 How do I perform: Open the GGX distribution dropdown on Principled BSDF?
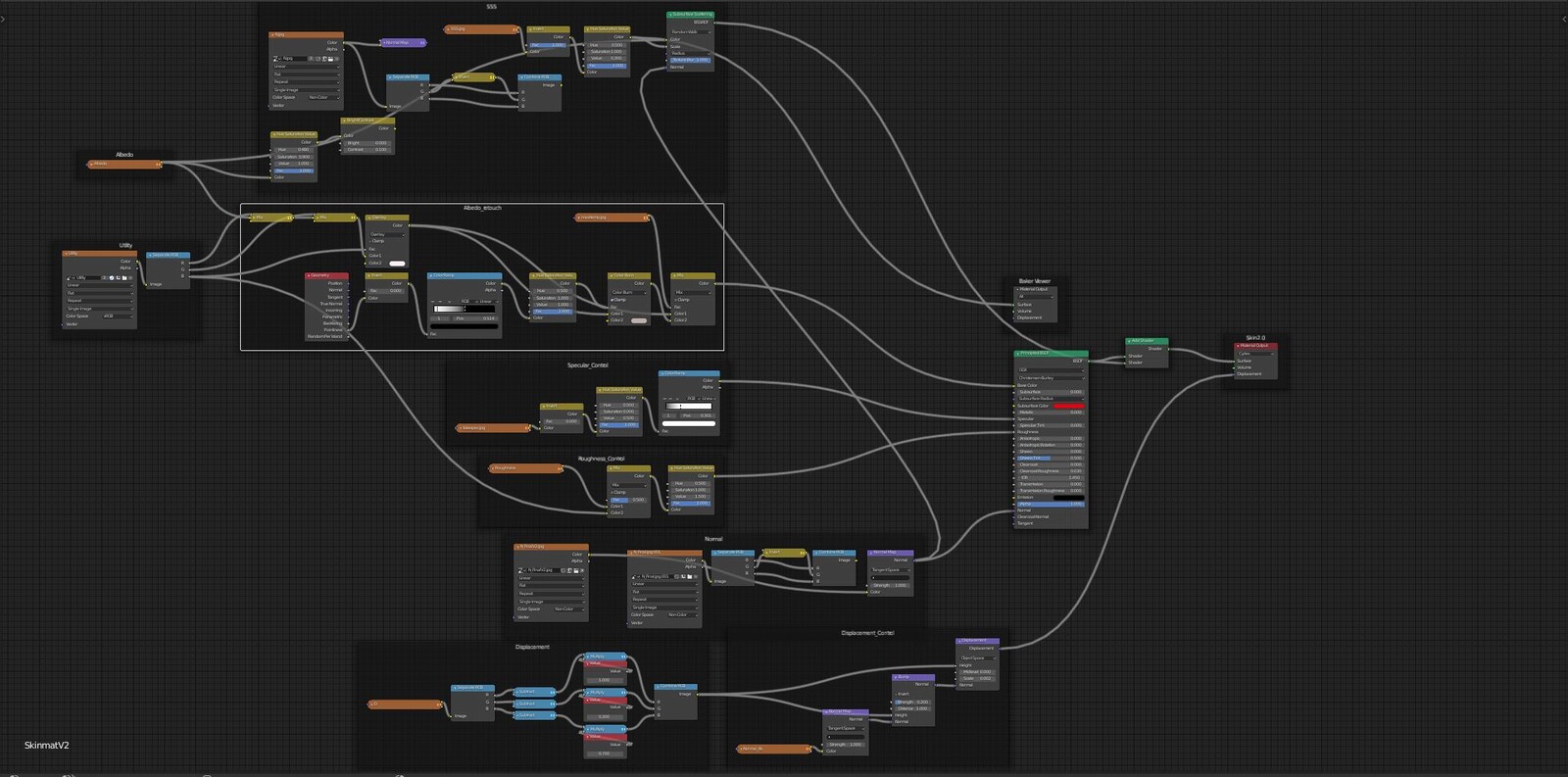coord(1052,370)
